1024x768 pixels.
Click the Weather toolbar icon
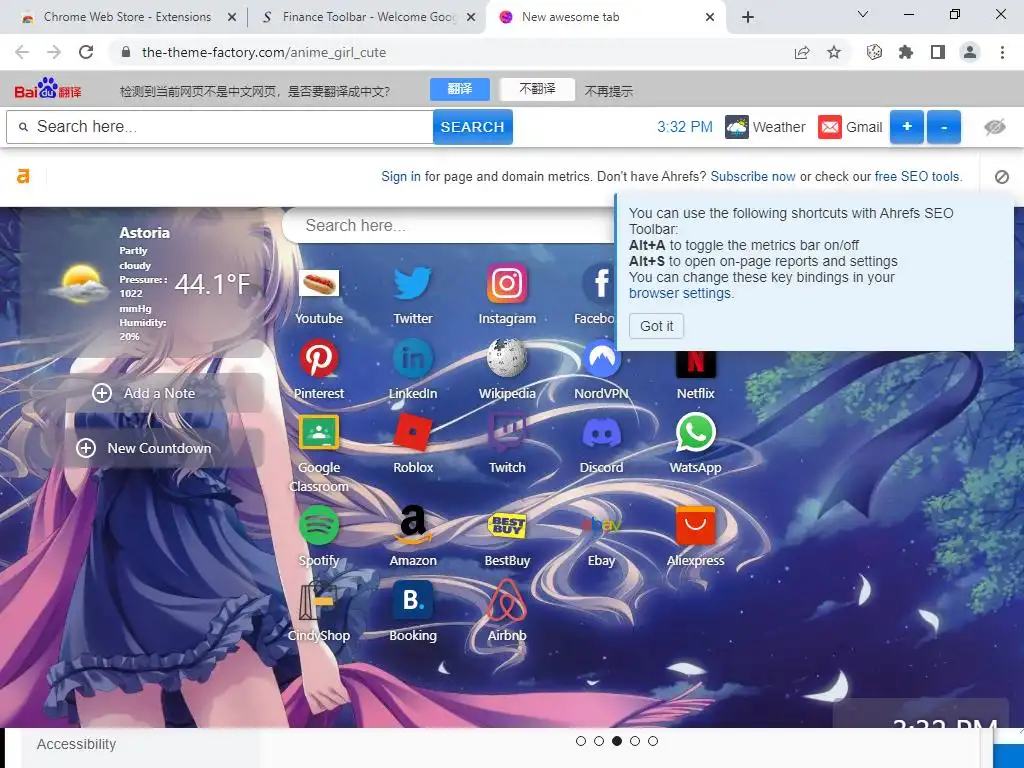point(737,127)
